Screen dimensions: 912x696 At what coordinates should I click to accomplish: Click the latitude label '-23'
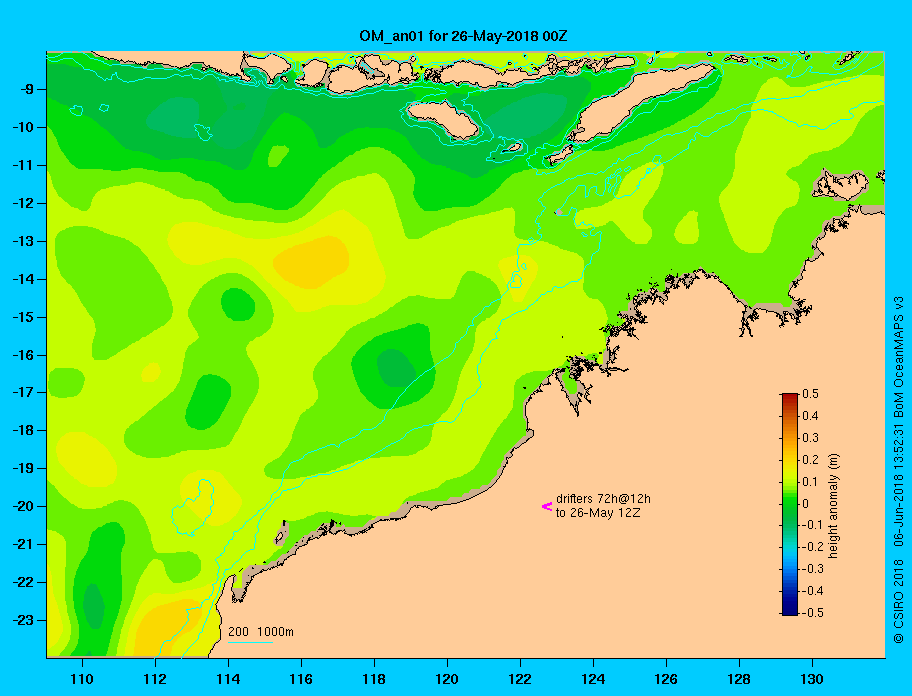tap(23, 620)
